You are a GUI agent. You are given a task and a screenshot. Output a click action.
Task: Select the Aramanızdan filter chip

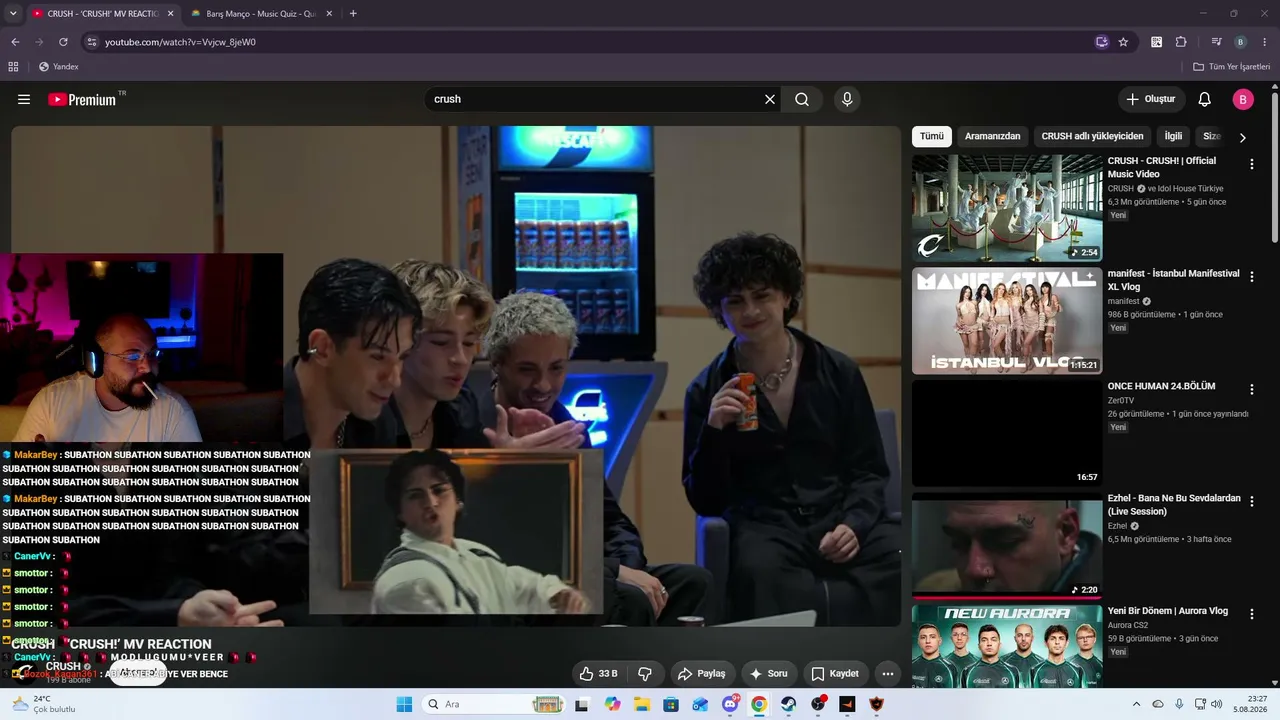(x=993, y=136)
